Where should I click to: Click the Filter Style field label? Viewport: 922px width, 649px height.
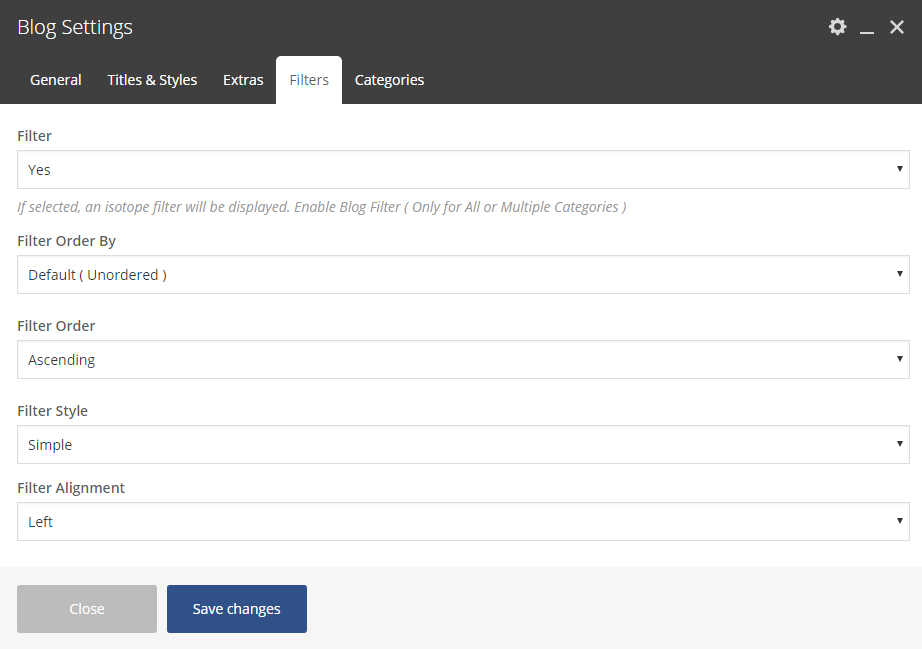52,411
